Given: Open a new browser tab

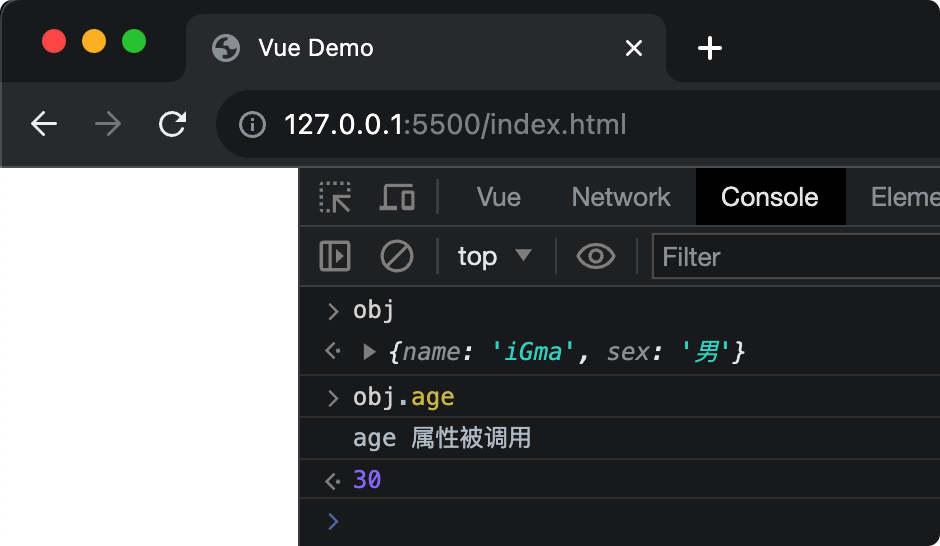Looking at the screenshot, I should point(709,48).
